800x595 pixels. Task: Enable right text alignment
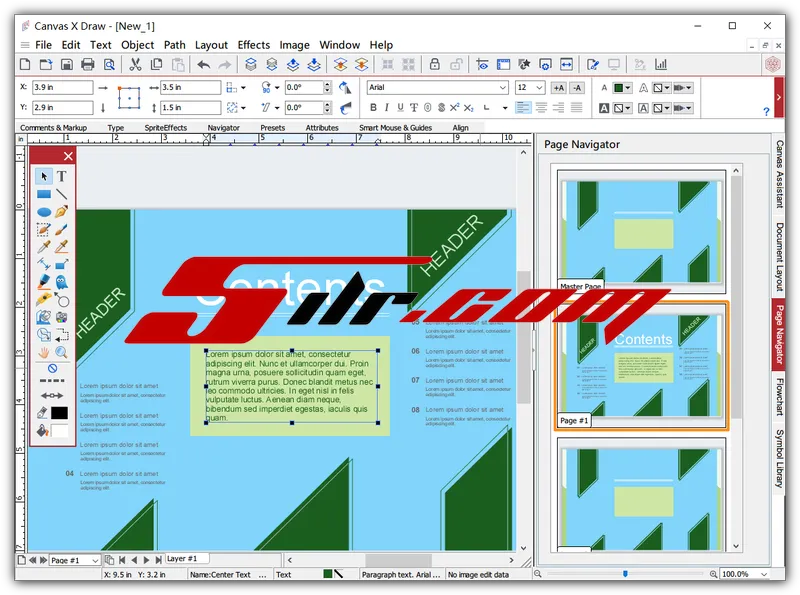(559, 107)
